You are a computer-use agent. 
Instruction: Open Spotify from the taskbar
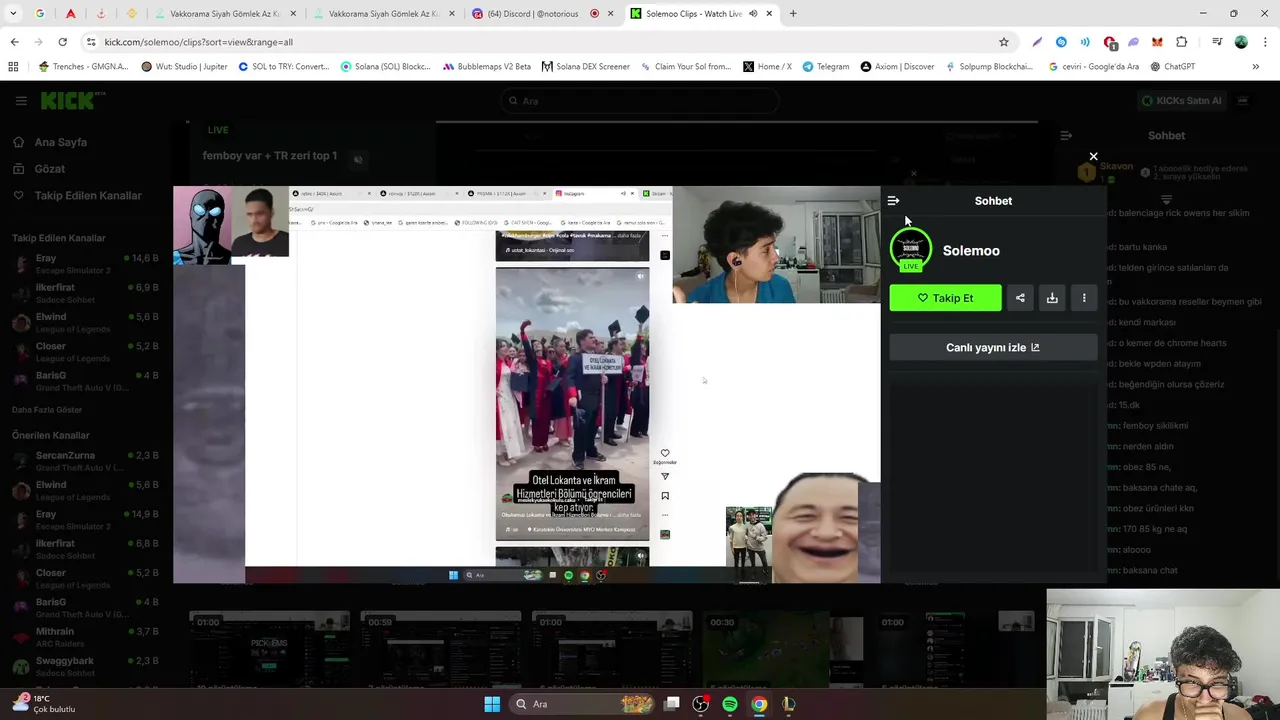730,704
